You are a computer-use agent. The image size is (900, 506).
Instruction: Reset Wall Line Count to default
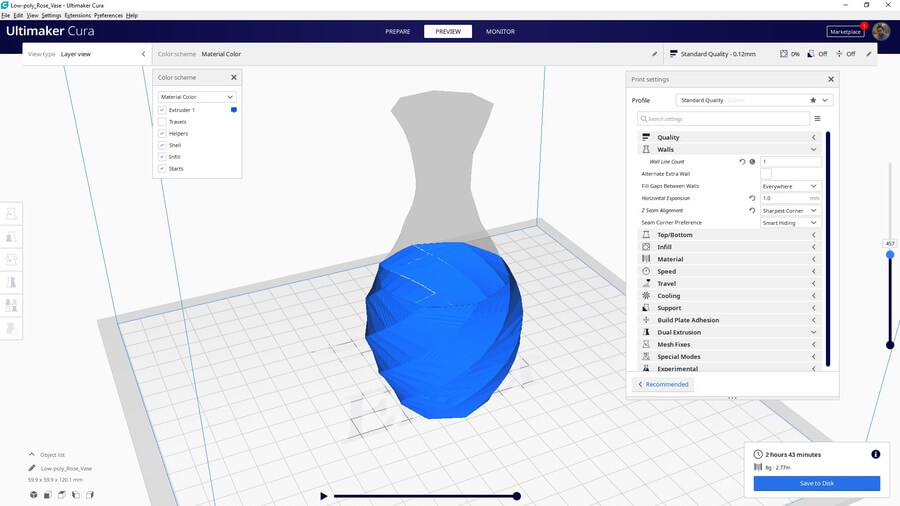742,161
